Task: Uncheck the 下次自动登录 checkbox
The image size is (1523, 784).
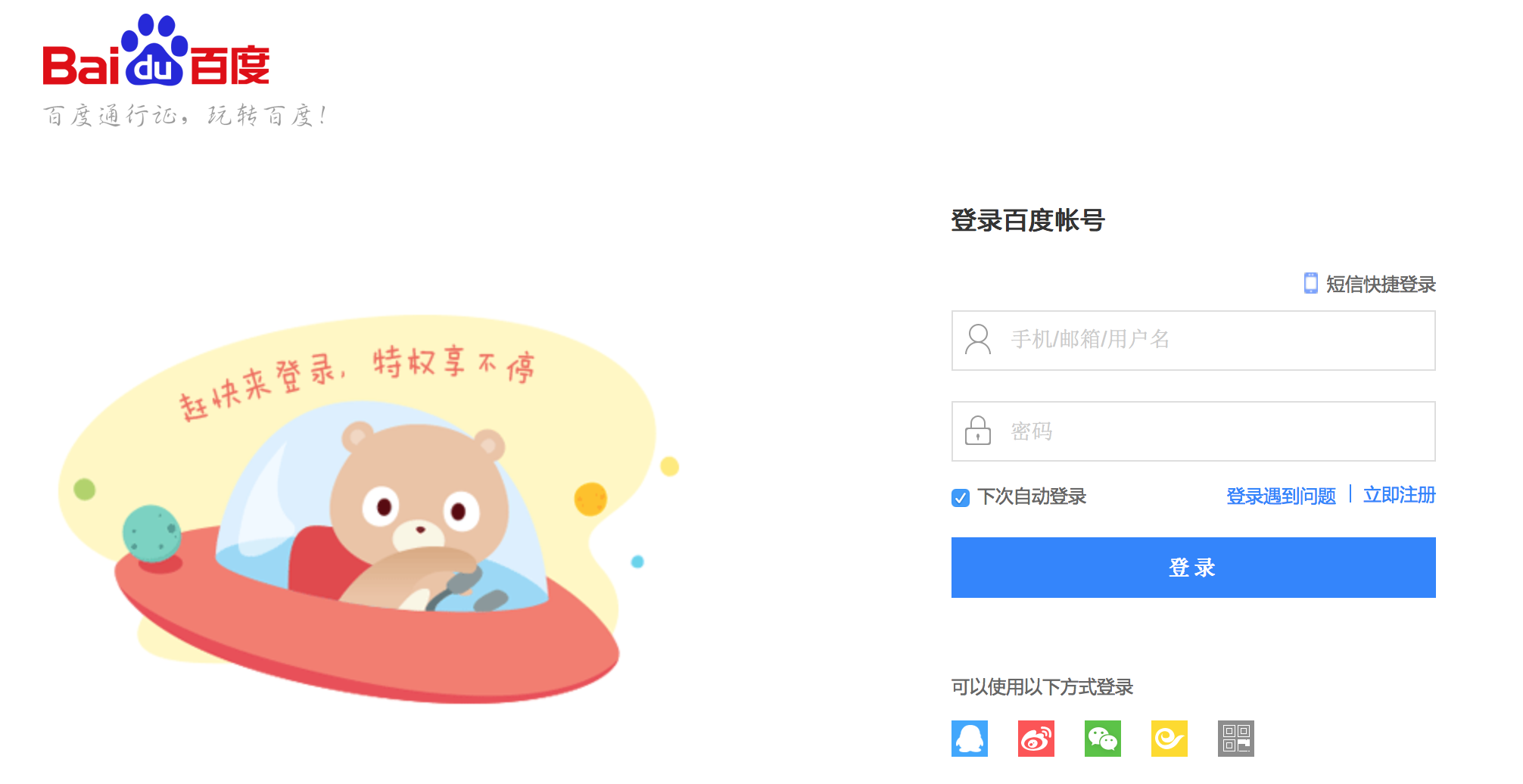Action: coord(961,497)
